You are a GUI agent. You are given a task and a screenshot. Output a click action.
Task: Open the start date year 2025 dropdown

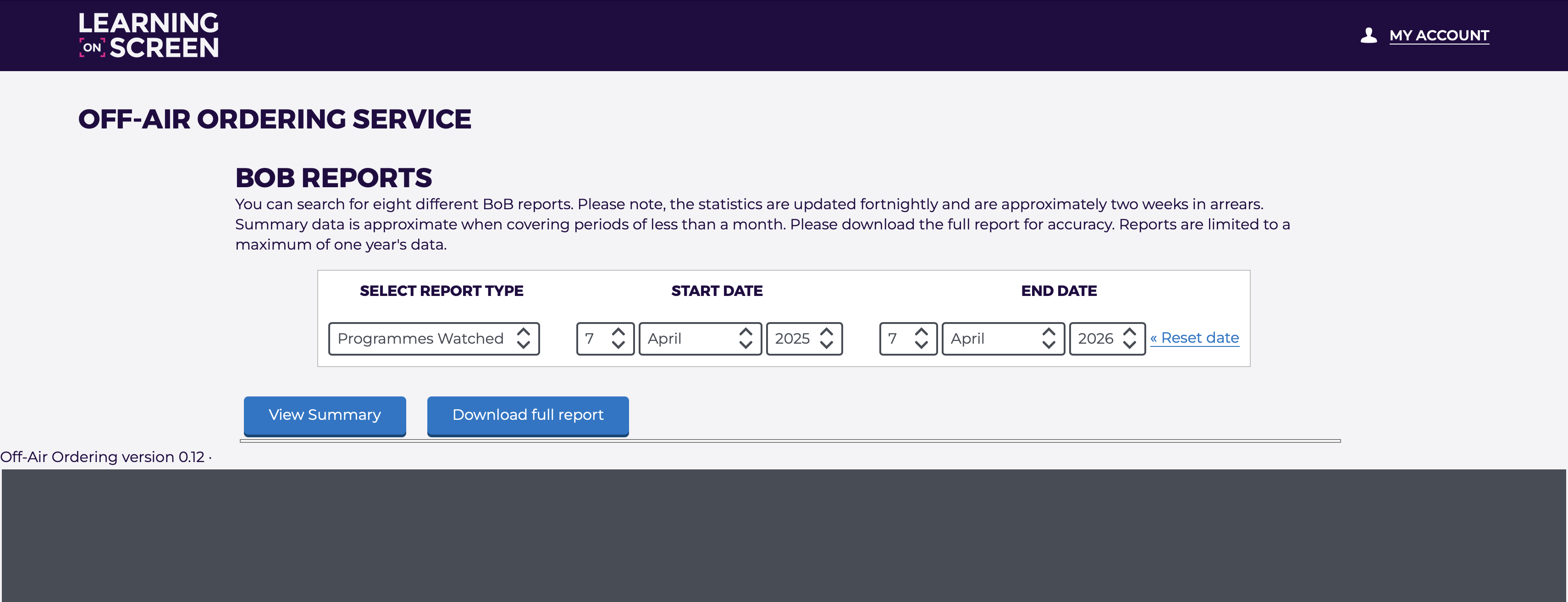click(804, 338)
